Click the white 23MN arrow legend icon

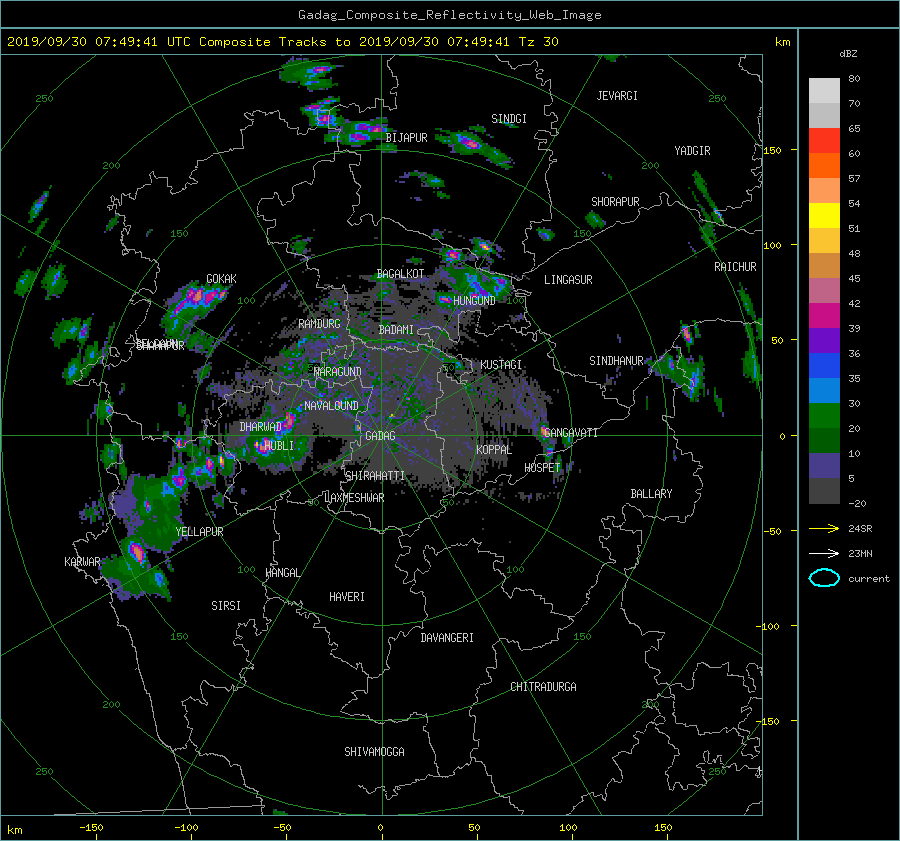(x=824, y=553)
